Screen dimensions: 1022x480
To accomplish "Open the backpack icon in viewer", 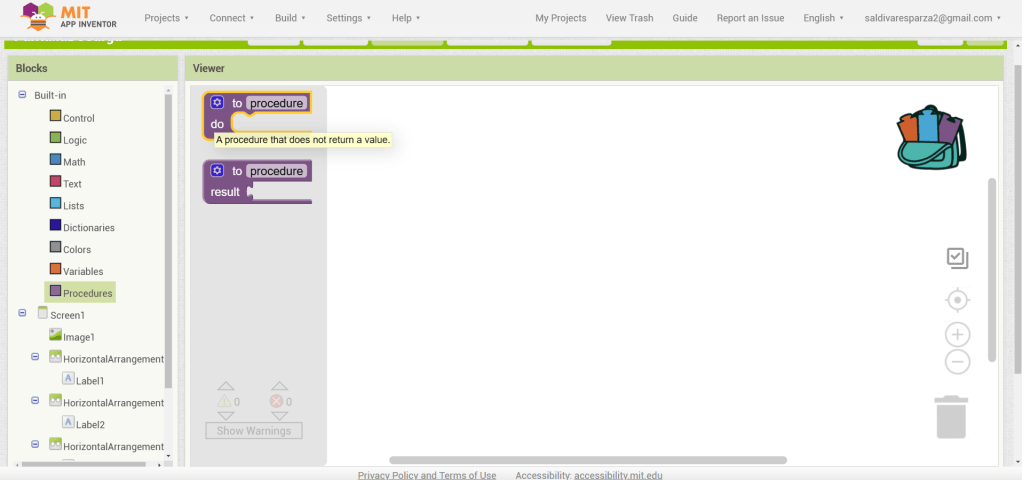I will point(931,137).
